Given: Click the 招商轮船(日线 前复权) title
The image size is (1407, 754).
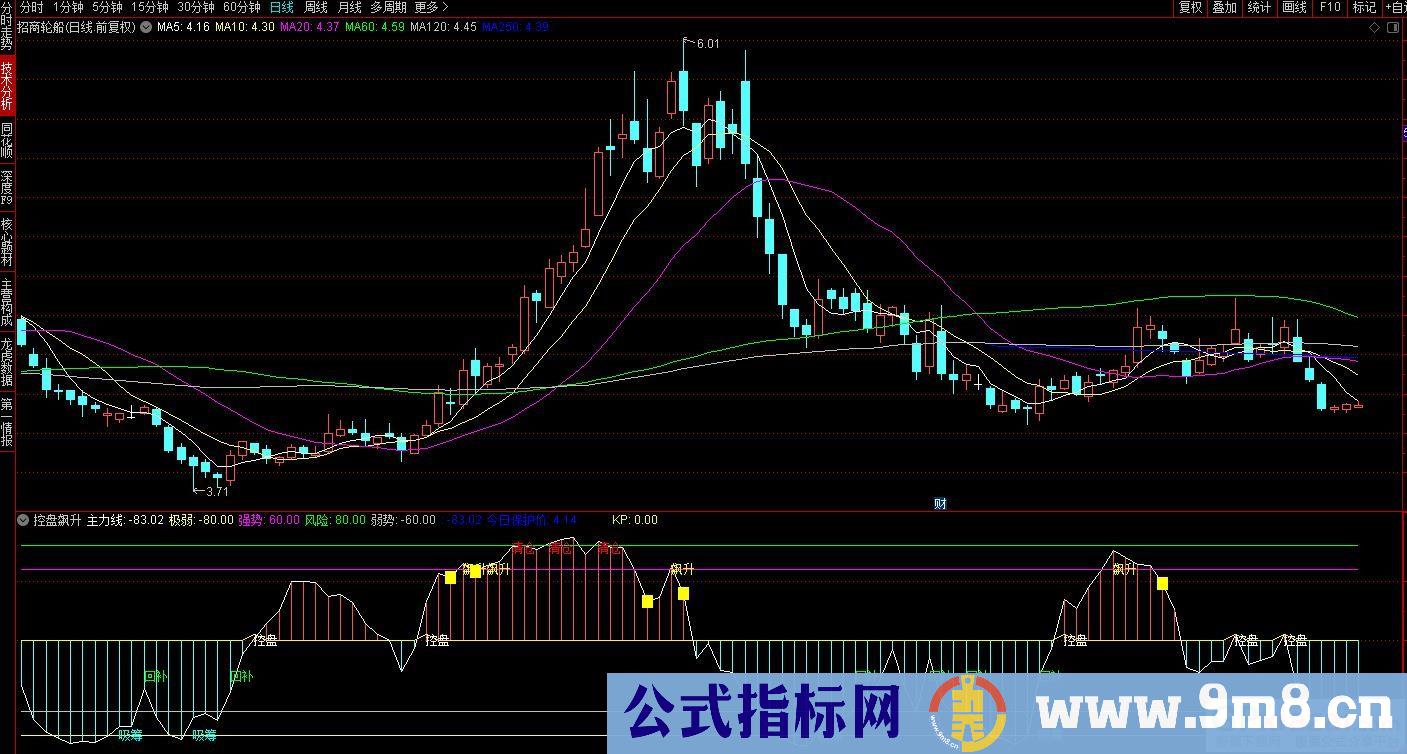Looking at the screenshot, I should pos(76,27).
